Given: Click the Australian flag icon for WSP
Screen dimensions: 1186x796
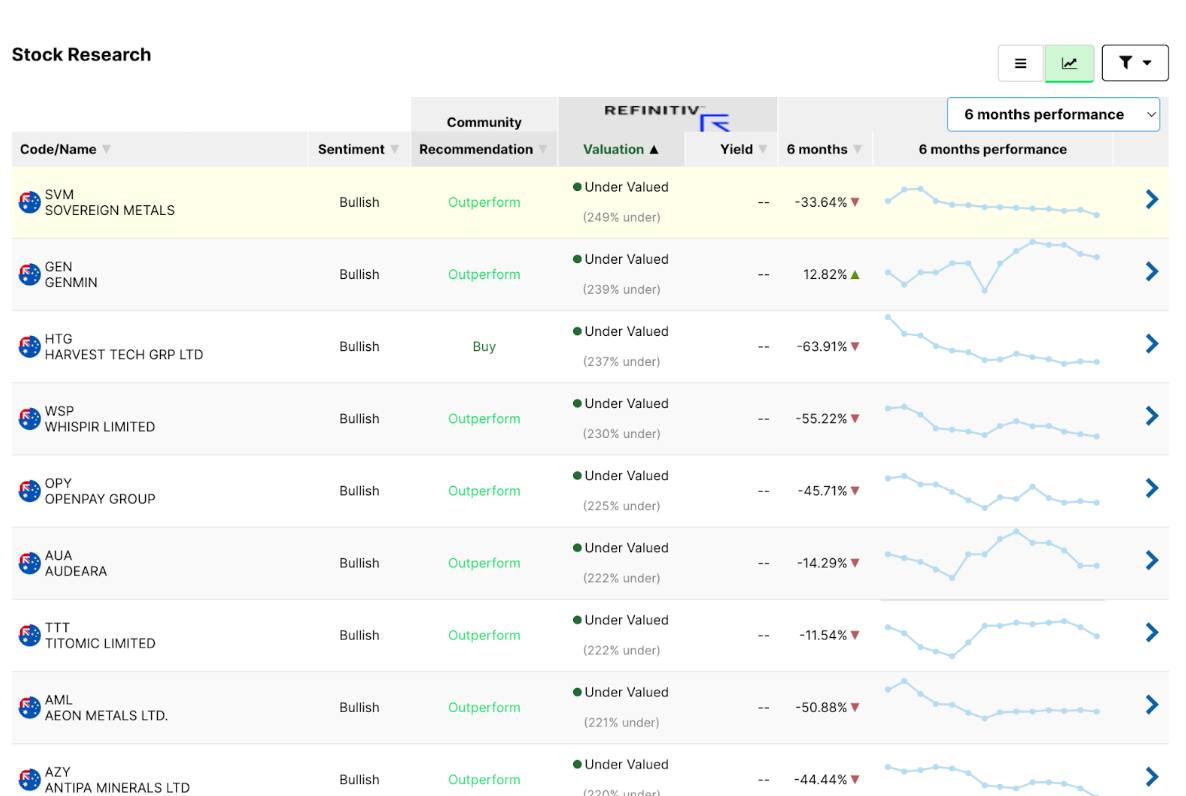Looking at the screenshot, I should (29, 418).
